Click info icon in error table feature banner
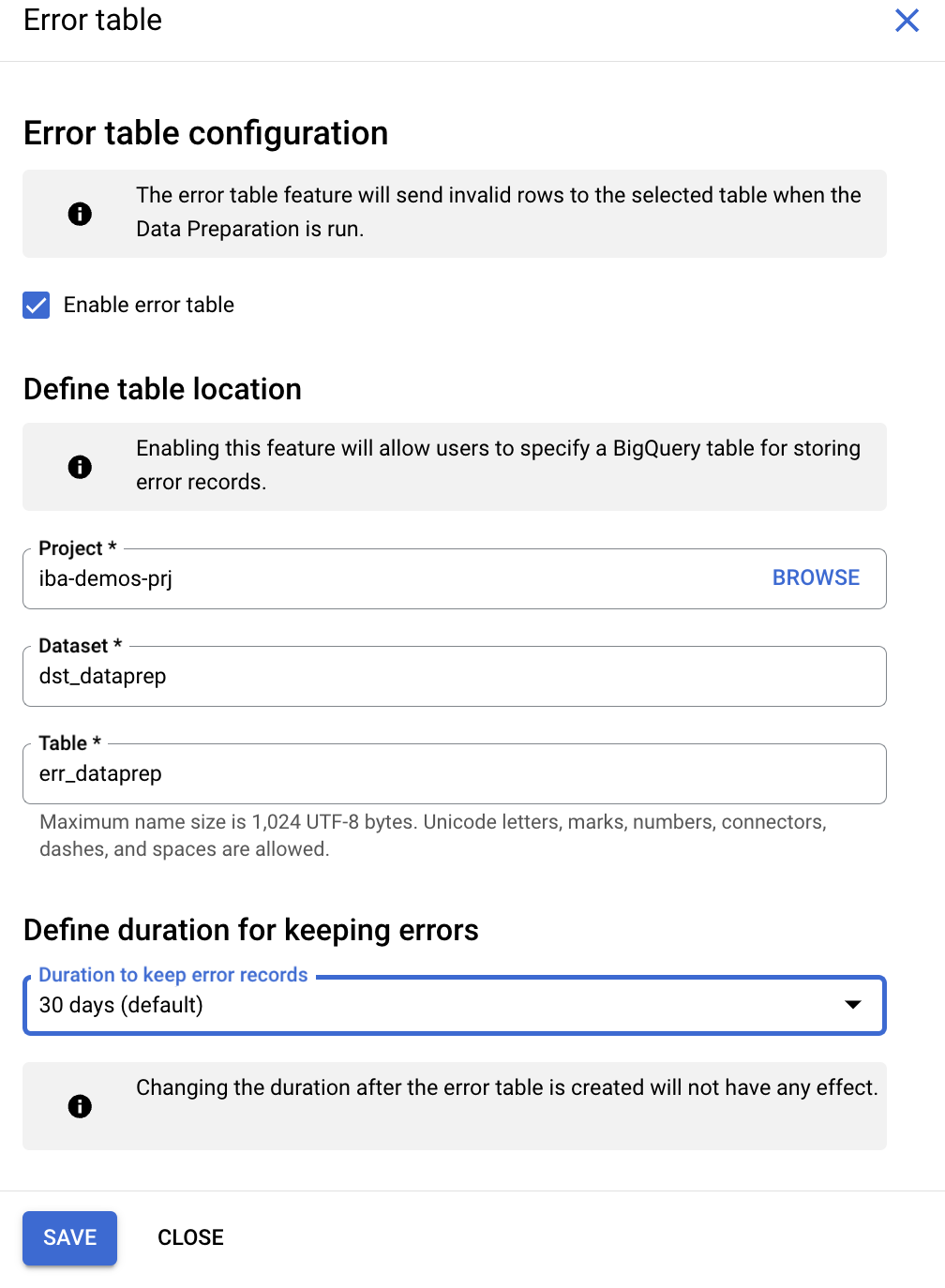 80,214
